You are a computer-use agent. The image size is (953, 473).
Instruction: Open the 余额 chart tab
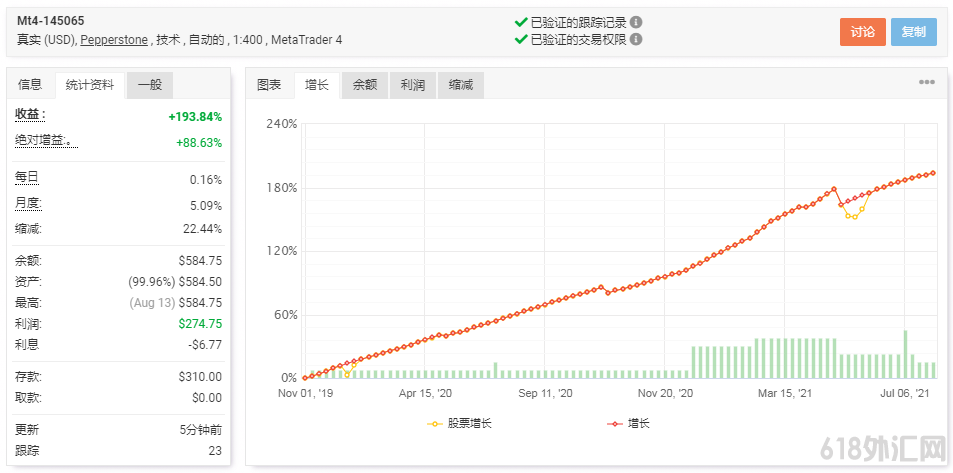tap(365, 85)
